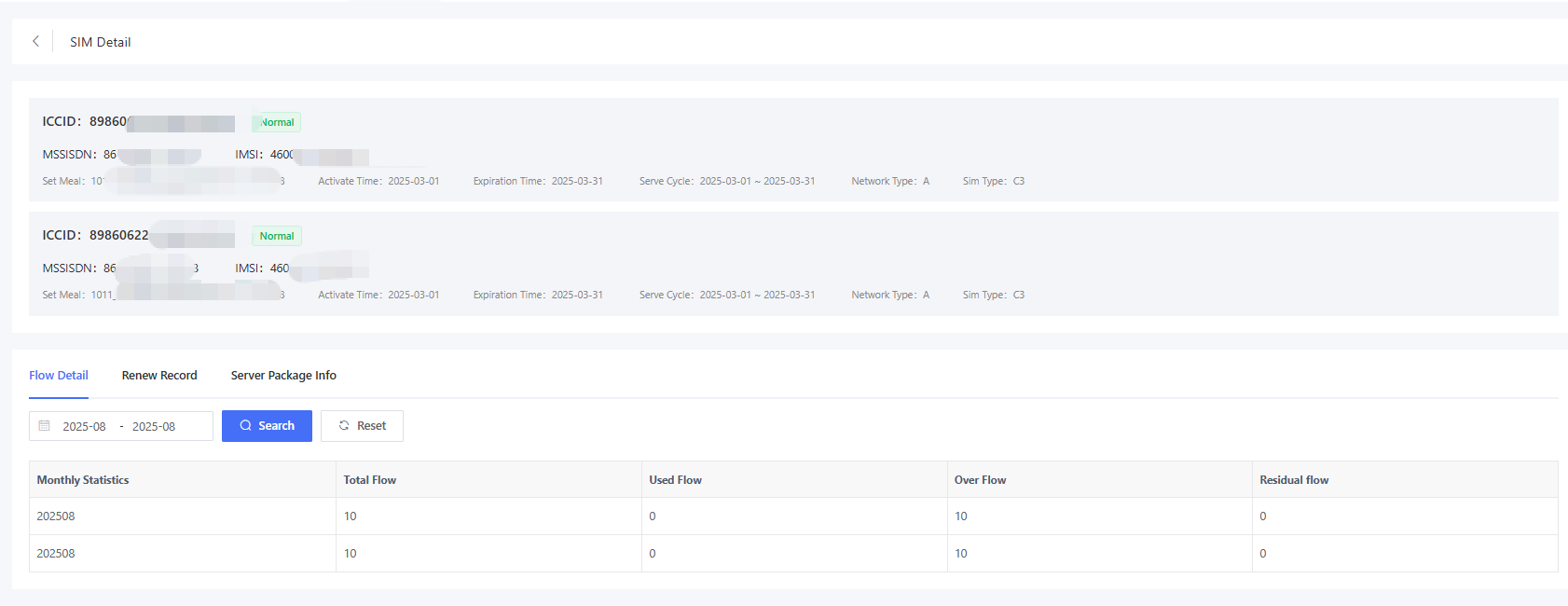Click the Residual flow column header

pyautogui.click(x=1294, y=480)
